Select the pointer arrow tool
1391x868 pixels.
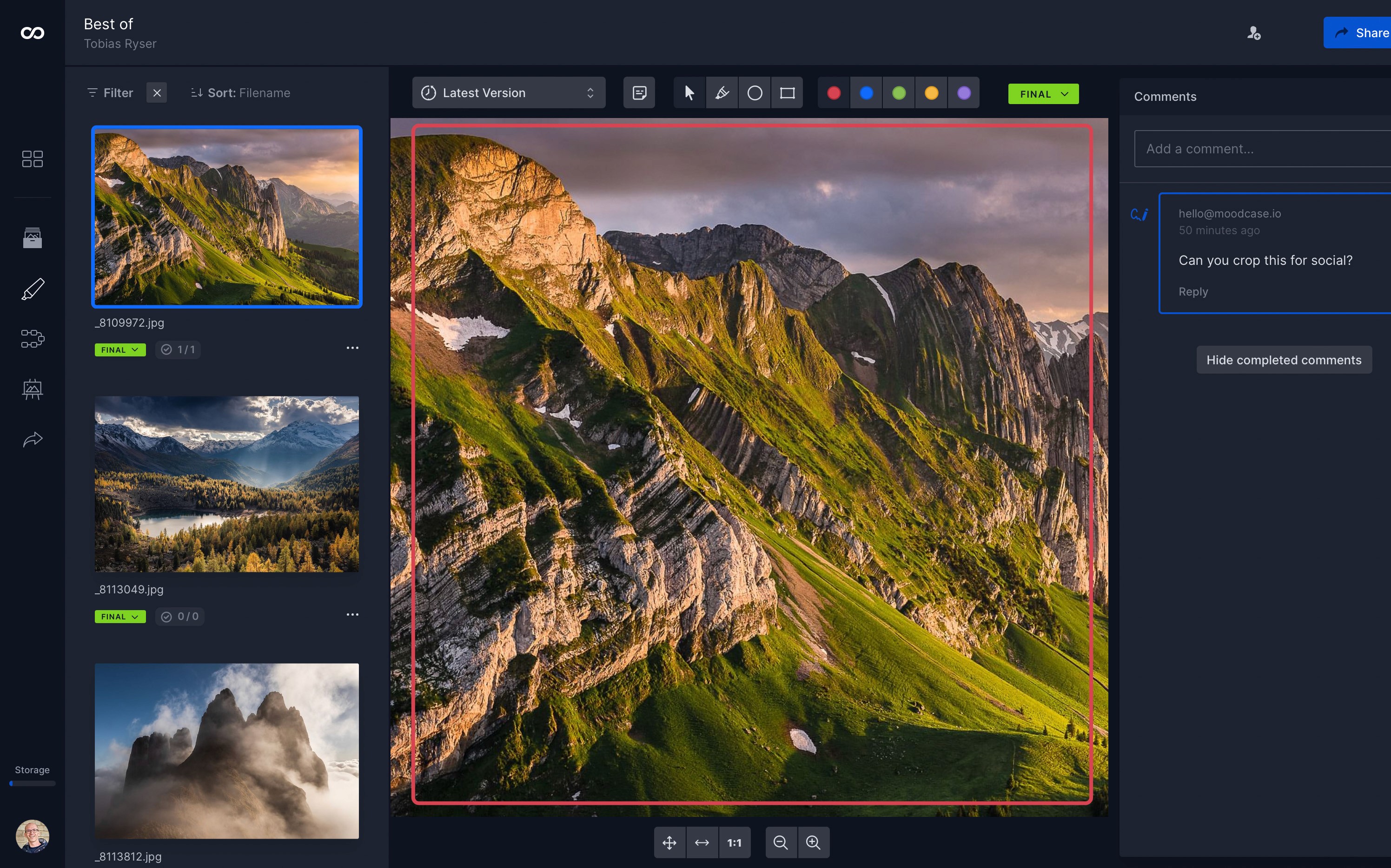pyautogui.click(x=689, y=93)
